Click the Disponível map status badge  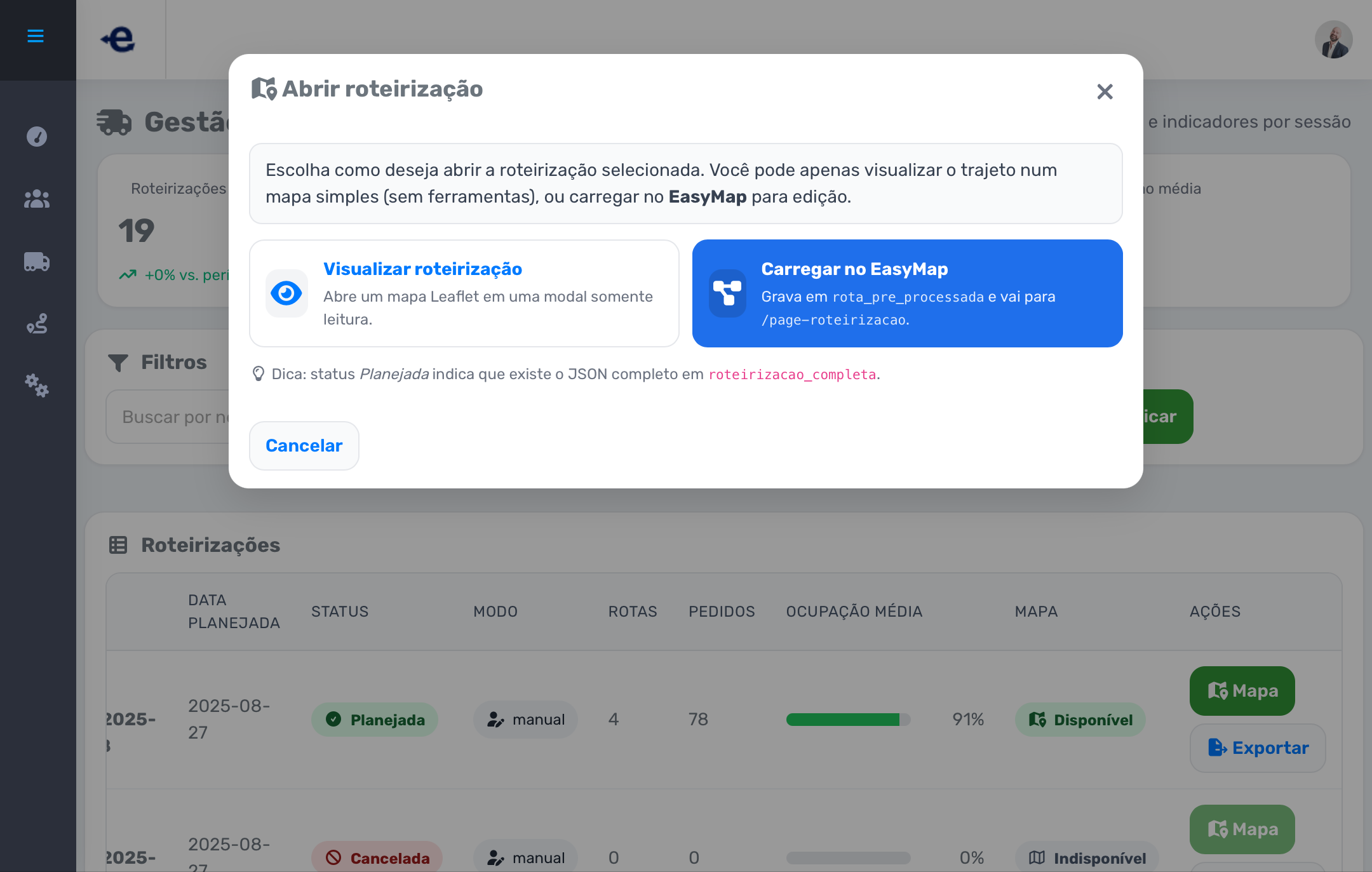[x=1080, y=720]
